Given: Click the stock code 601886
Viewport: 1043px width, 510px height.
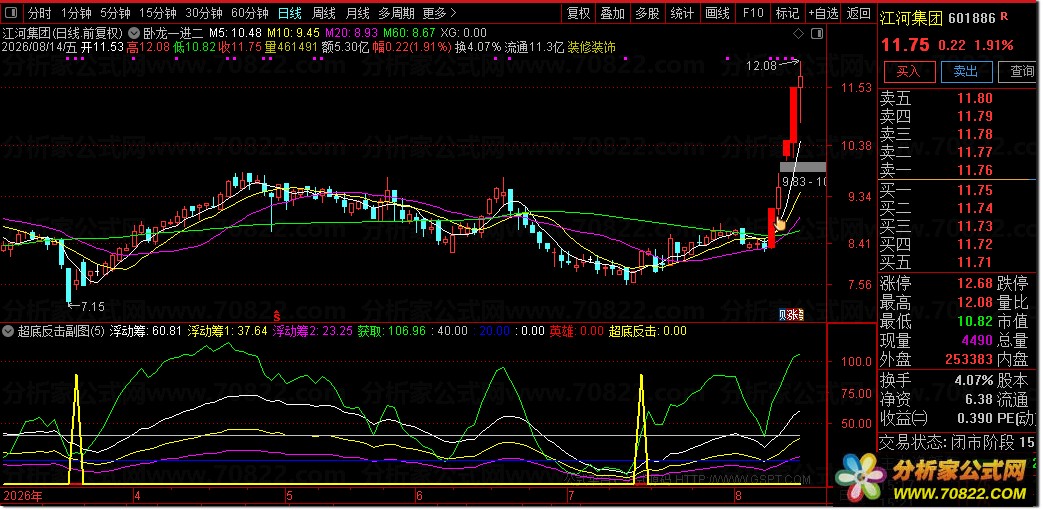Looking at the screenshot, I should 973,19.
